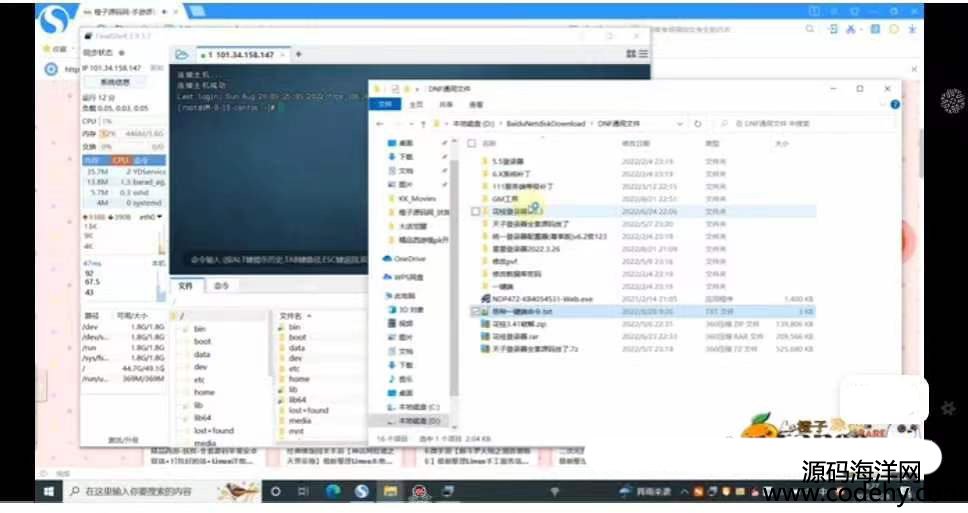Open the 文件 ribbon tab in Explorer
Image resolution: width=968 pixels, height=513 pixels.
[385, 104]
